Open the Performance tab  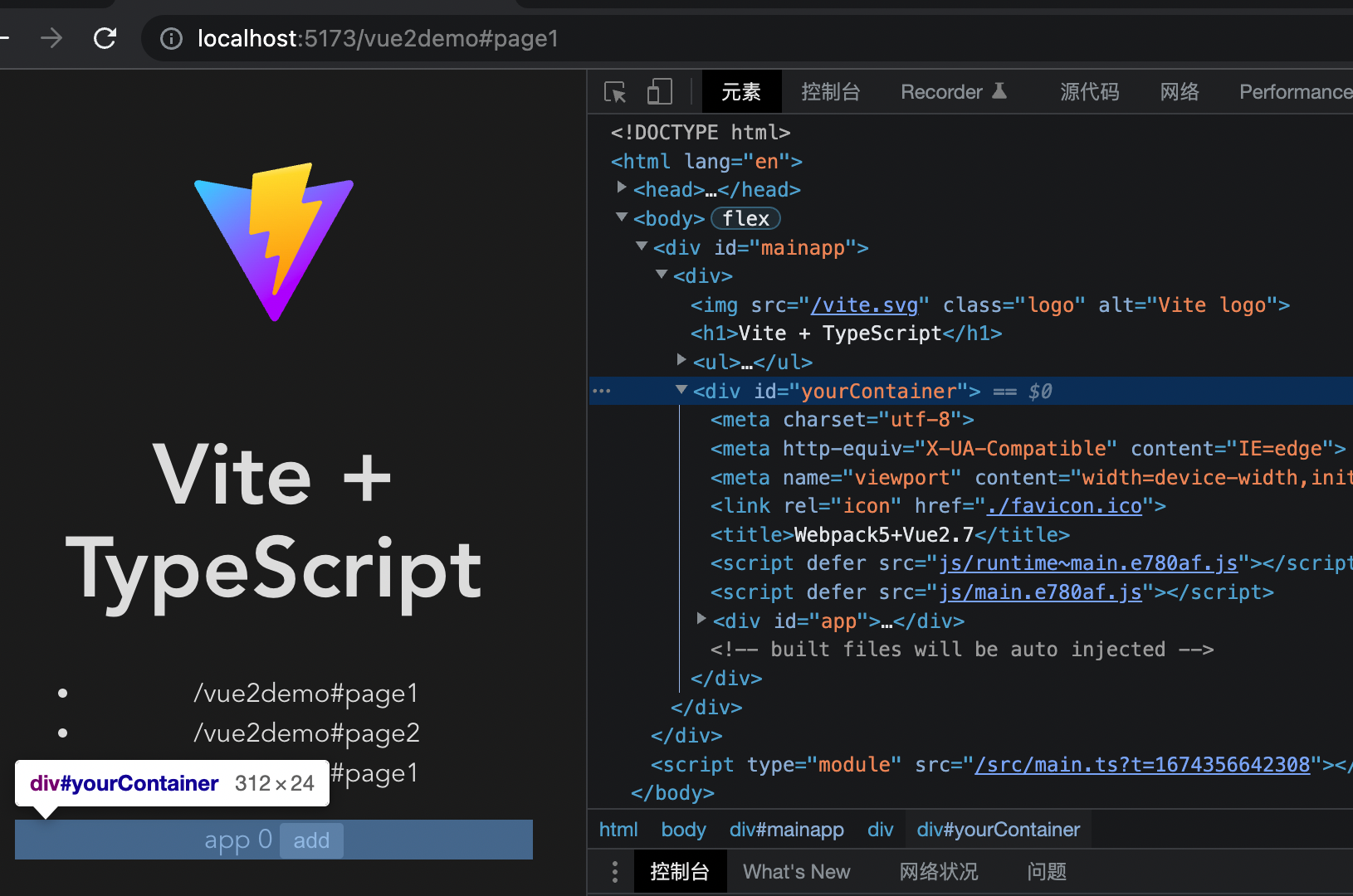[x=1295, y=92]
